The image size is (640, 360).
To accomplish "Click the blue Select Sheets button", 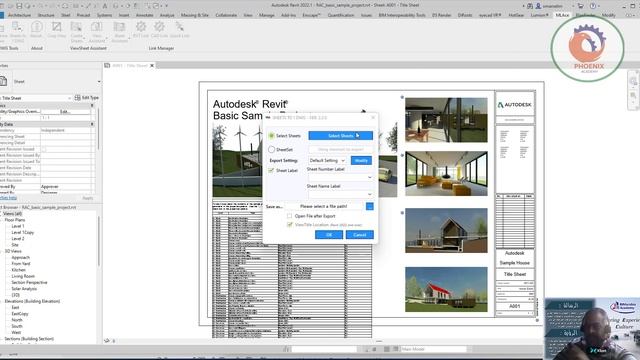I will coord(340,136).
